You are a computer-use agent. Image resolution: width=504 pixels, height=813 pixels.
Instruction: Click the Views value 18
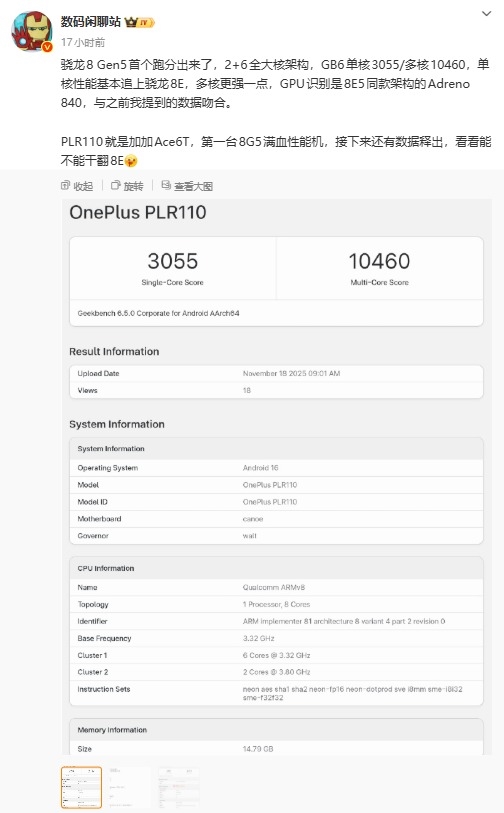pyautogui.click(x=247, y=390)
